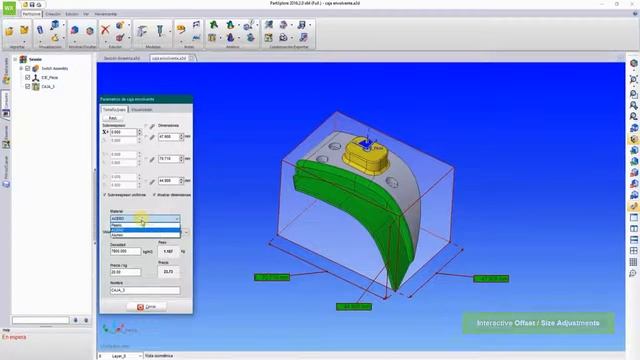Switch to the Ver ribbon tab
640x360 pixels.
pos(86,14)
